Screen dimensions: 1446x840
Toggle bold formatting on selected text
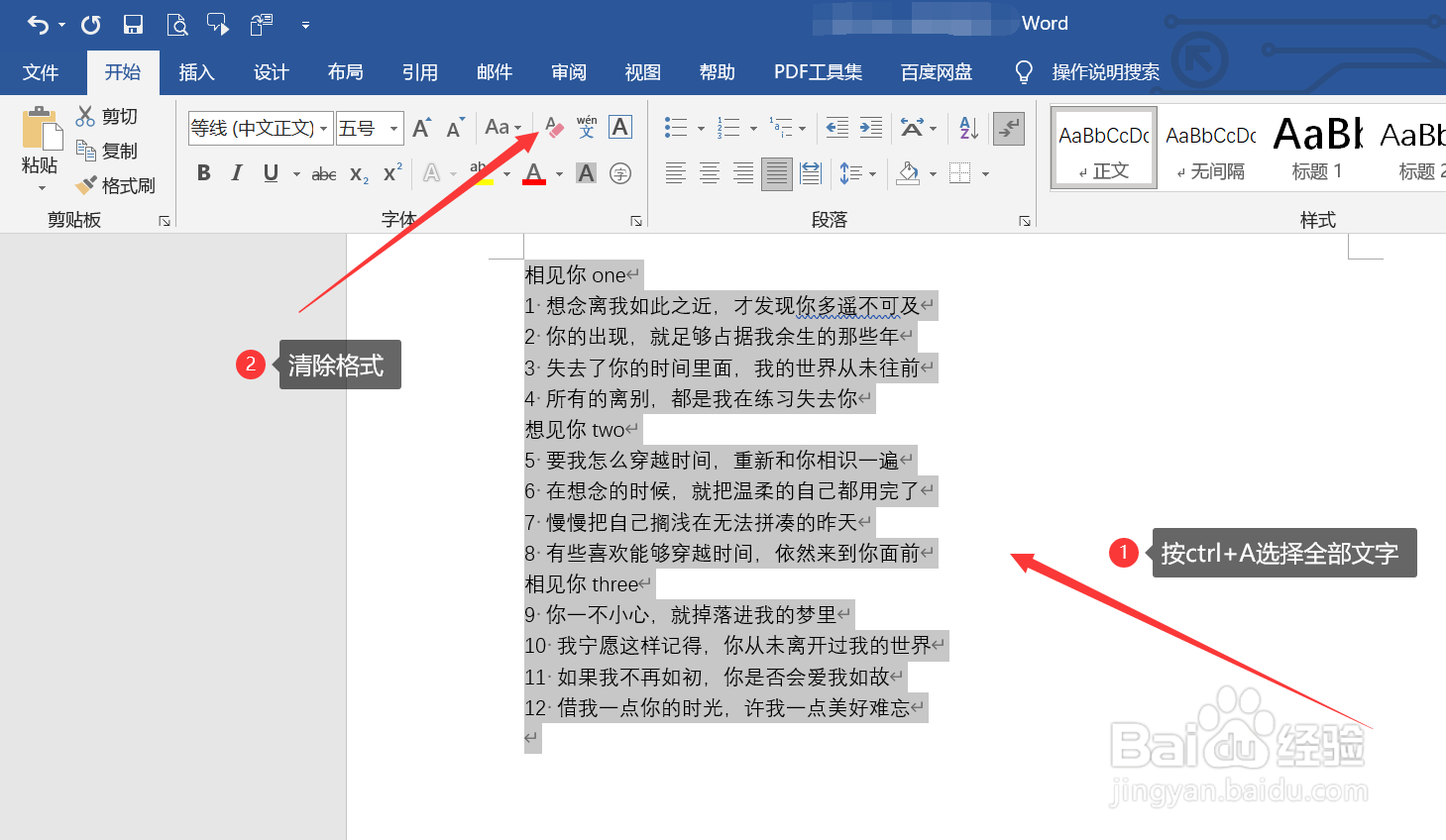(x=203, y=172)
